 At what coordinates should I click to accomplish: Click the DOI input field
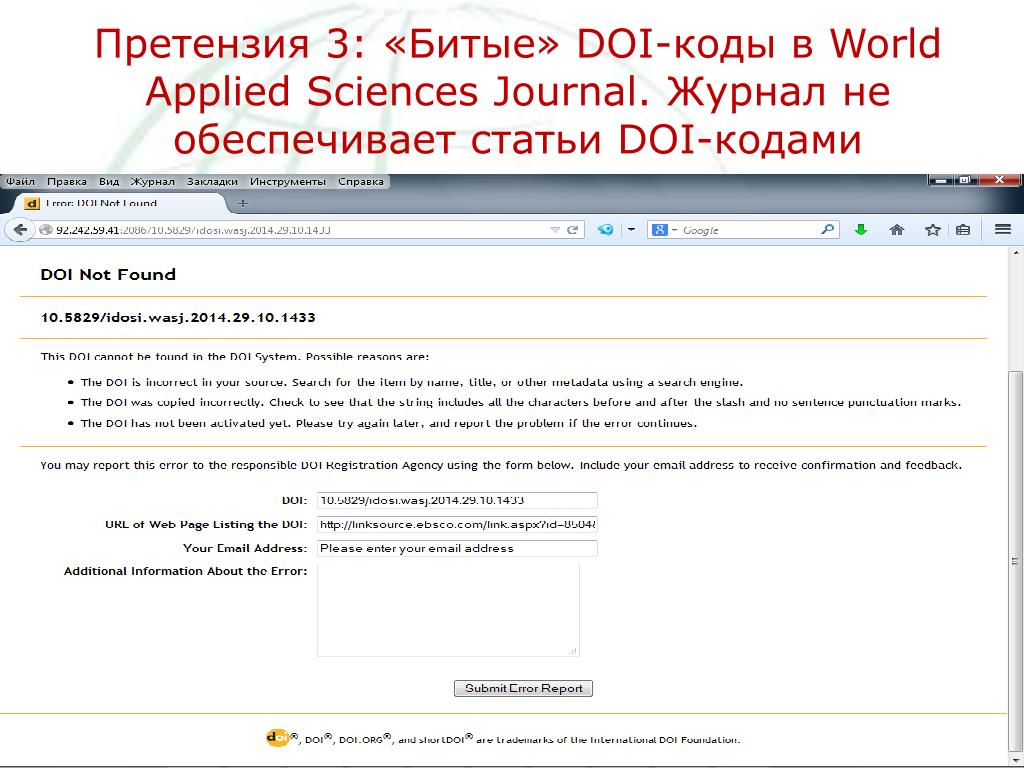[457, 500]
